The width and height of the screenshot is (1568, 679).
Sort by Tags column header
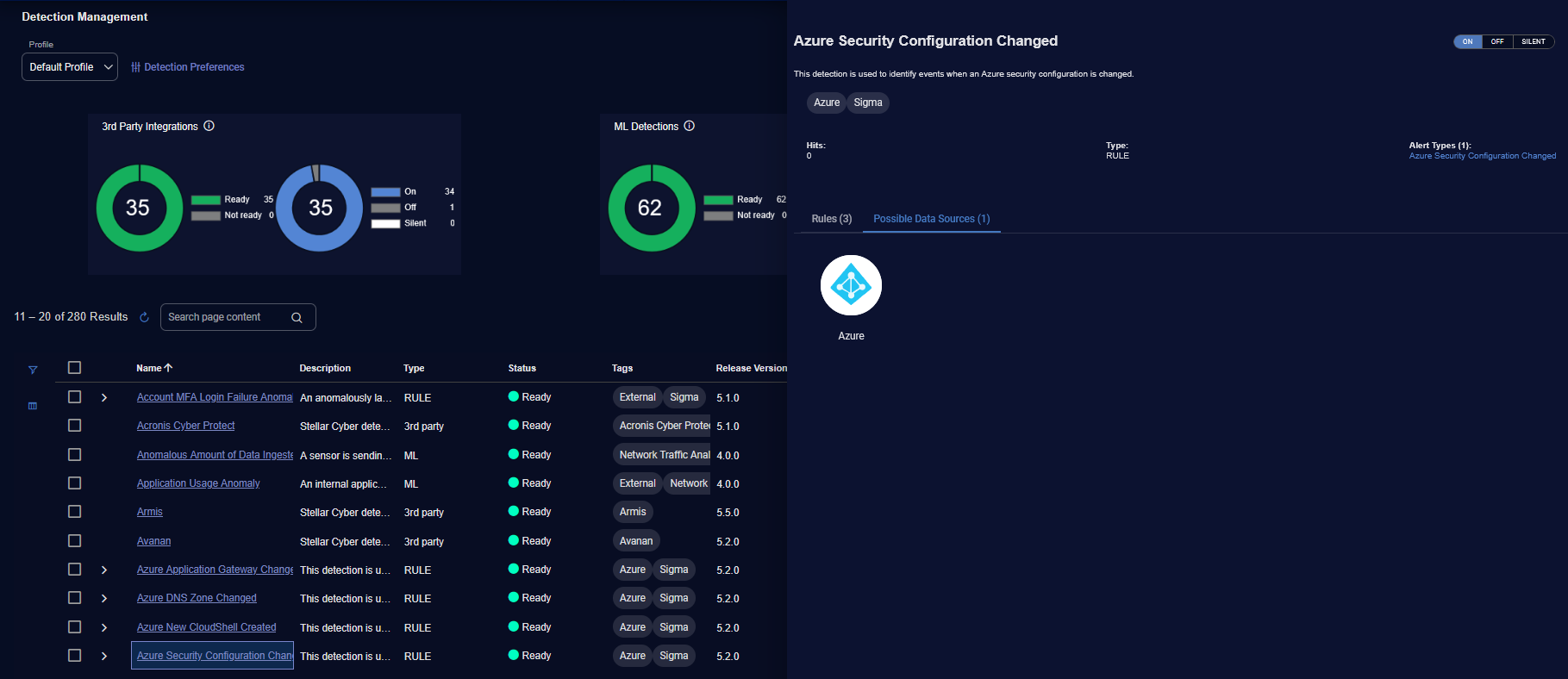click(x=622, y=368)
